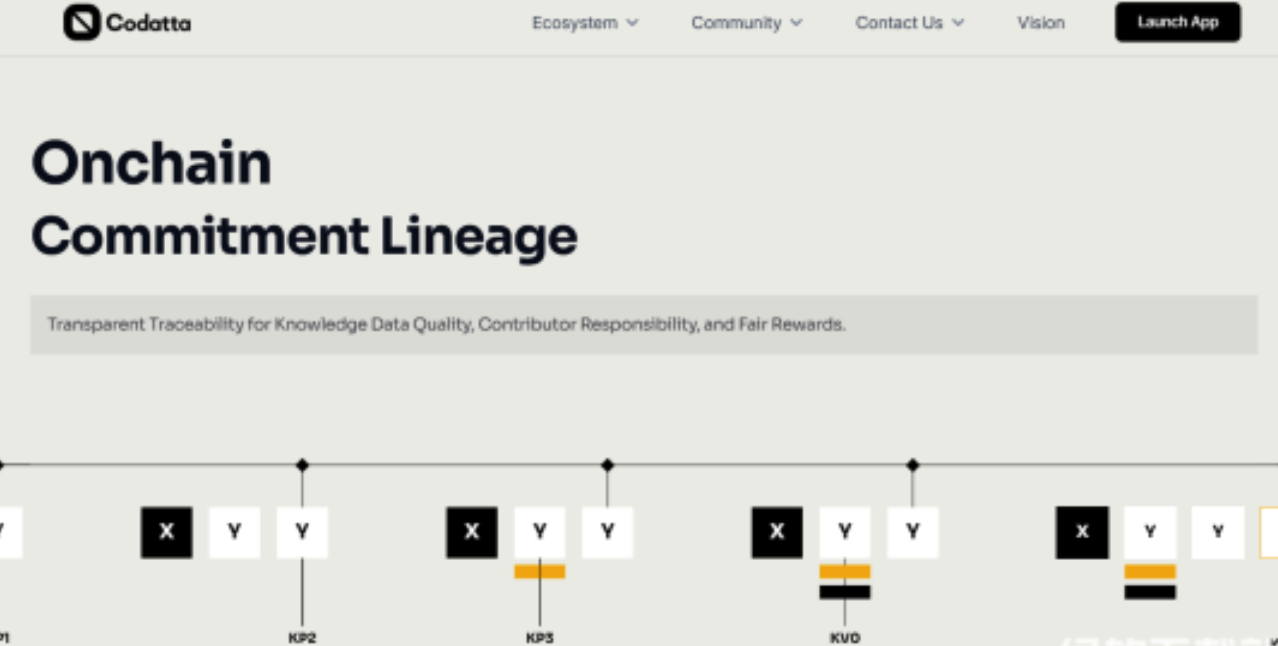Go to the Vision page
Screen dimensions: 1278x646
[1041, 23]
